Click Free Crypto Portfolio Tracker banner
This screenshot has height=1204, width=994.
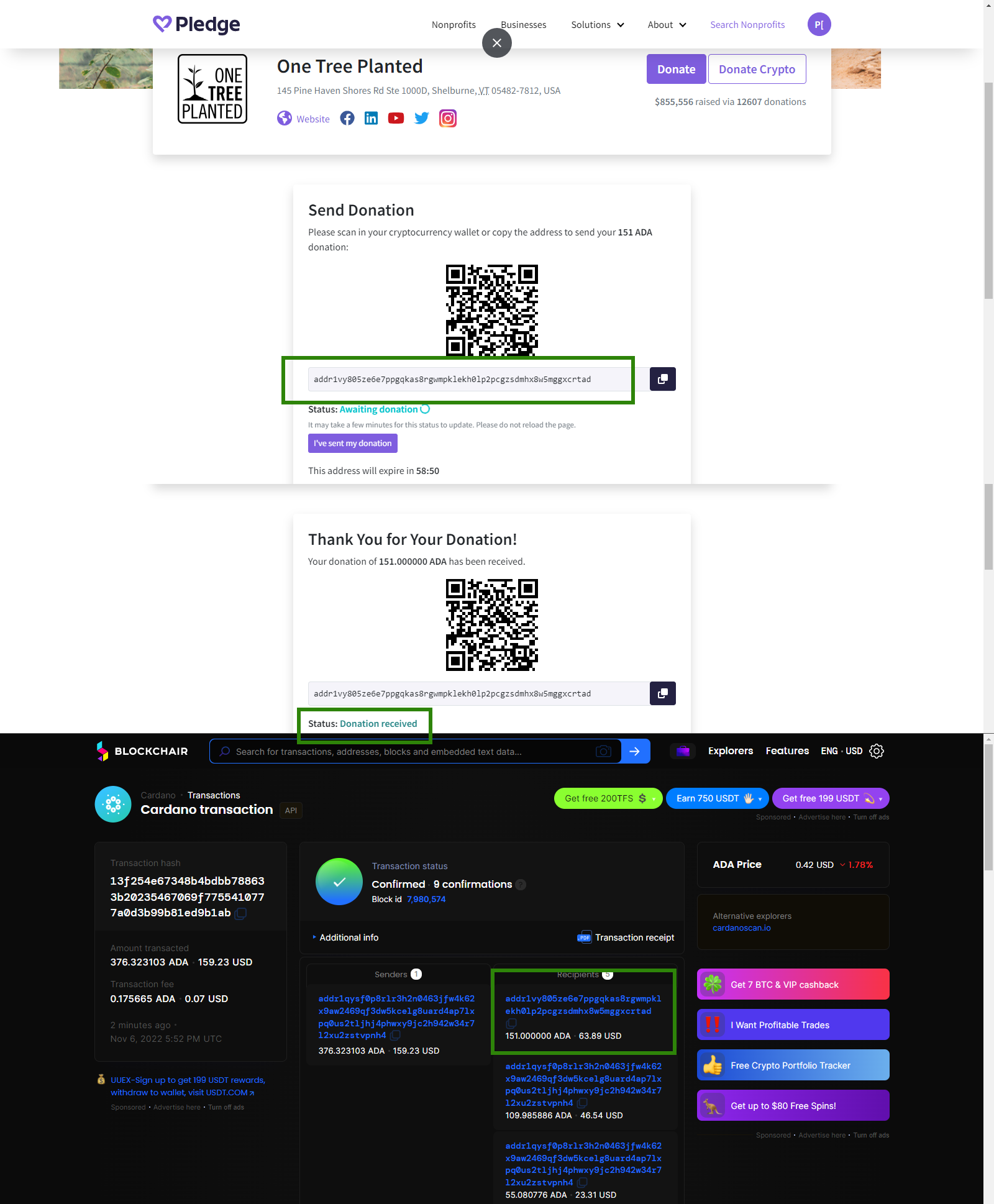pos(793,1065)
